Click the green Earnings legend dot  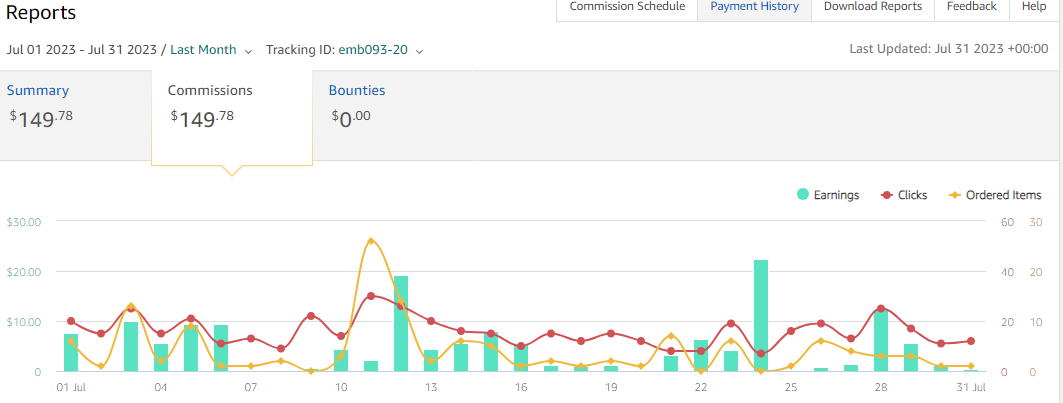(803, 195)
